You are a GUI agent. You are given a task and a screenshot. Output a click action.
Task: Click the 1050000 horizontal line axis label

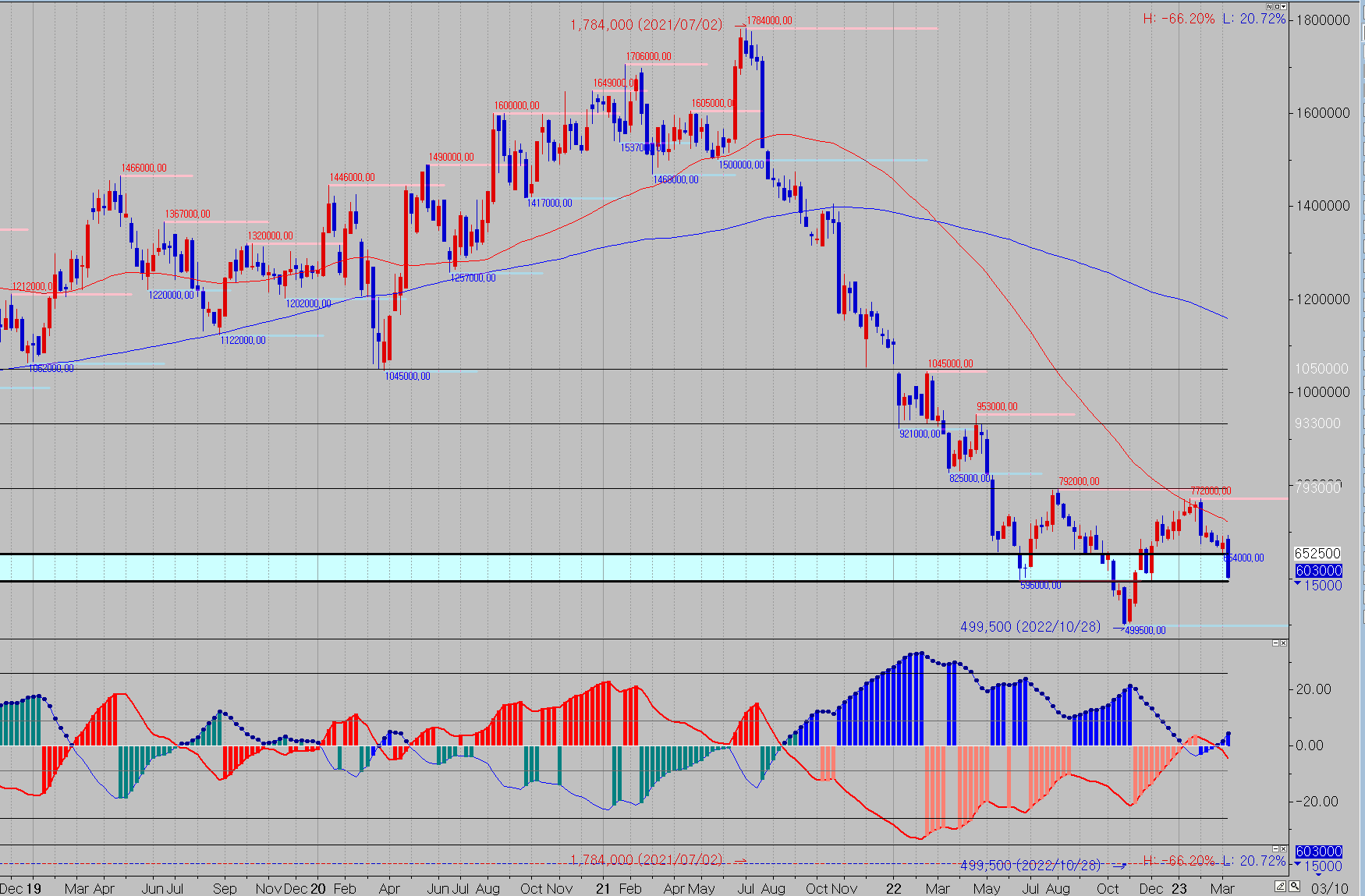[1321, 369]
